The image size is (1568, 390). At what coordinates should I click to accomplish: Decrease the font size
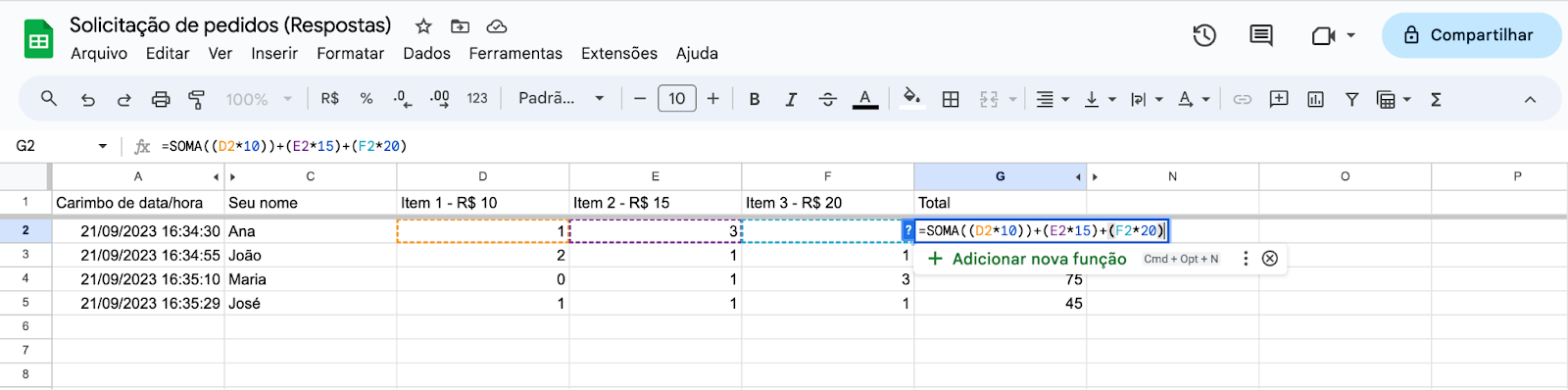coord(640,99)
